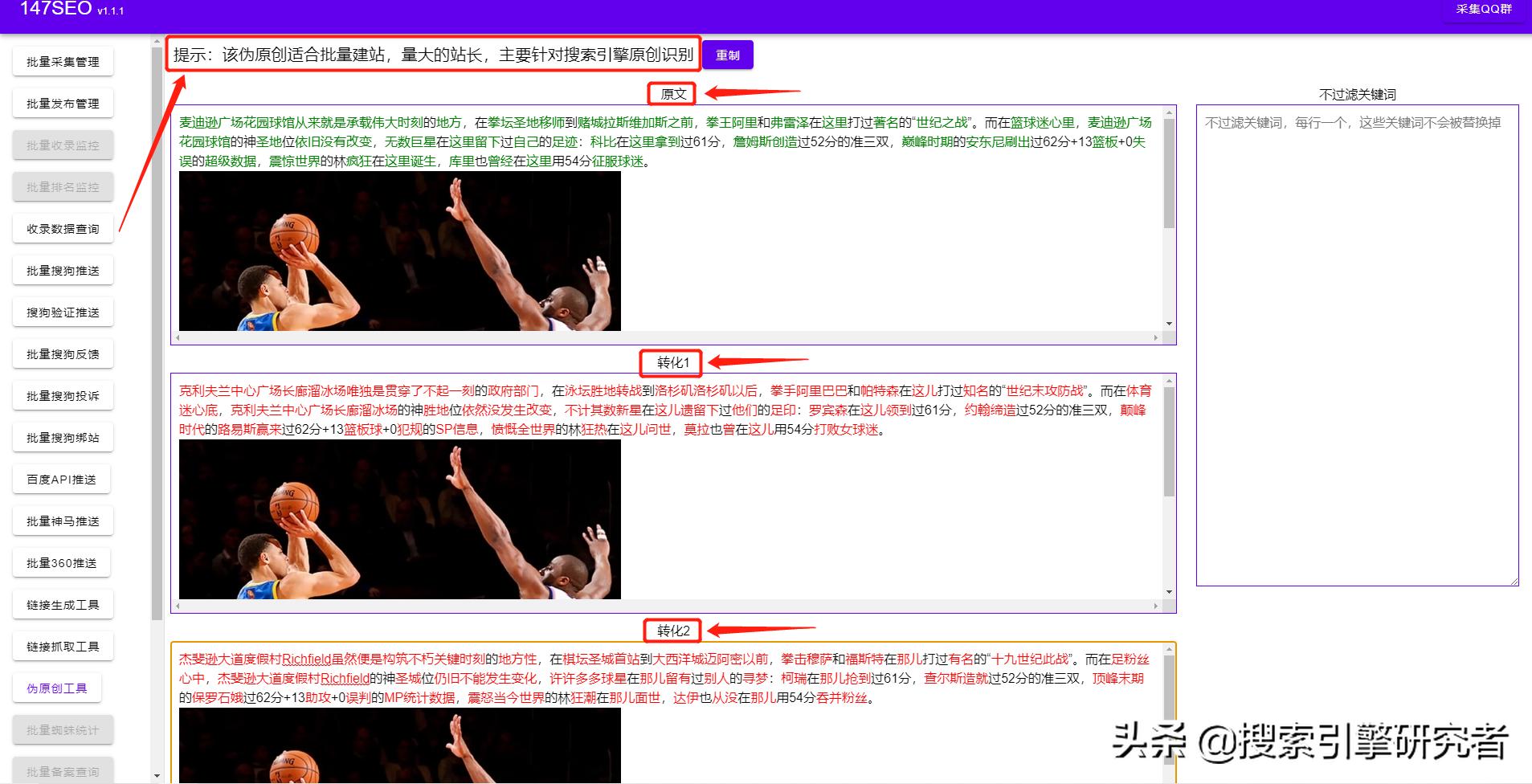Screen dimensions: 1532x784
Task: Select 收录数据查询 from the sidebar
Action: [x=62, y=227]
